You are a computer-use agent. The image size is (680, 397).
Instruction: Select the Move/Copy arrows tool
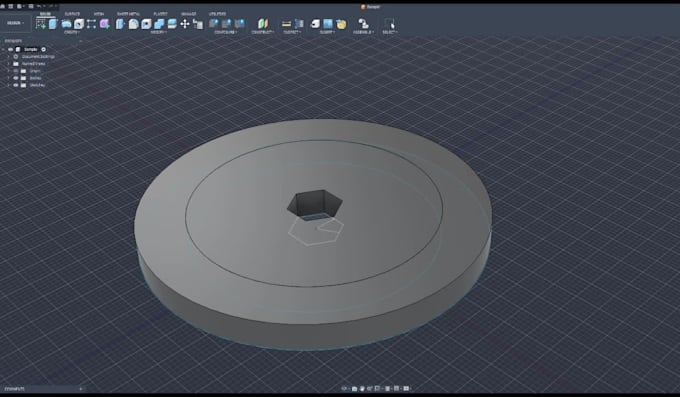pos(185,24)
